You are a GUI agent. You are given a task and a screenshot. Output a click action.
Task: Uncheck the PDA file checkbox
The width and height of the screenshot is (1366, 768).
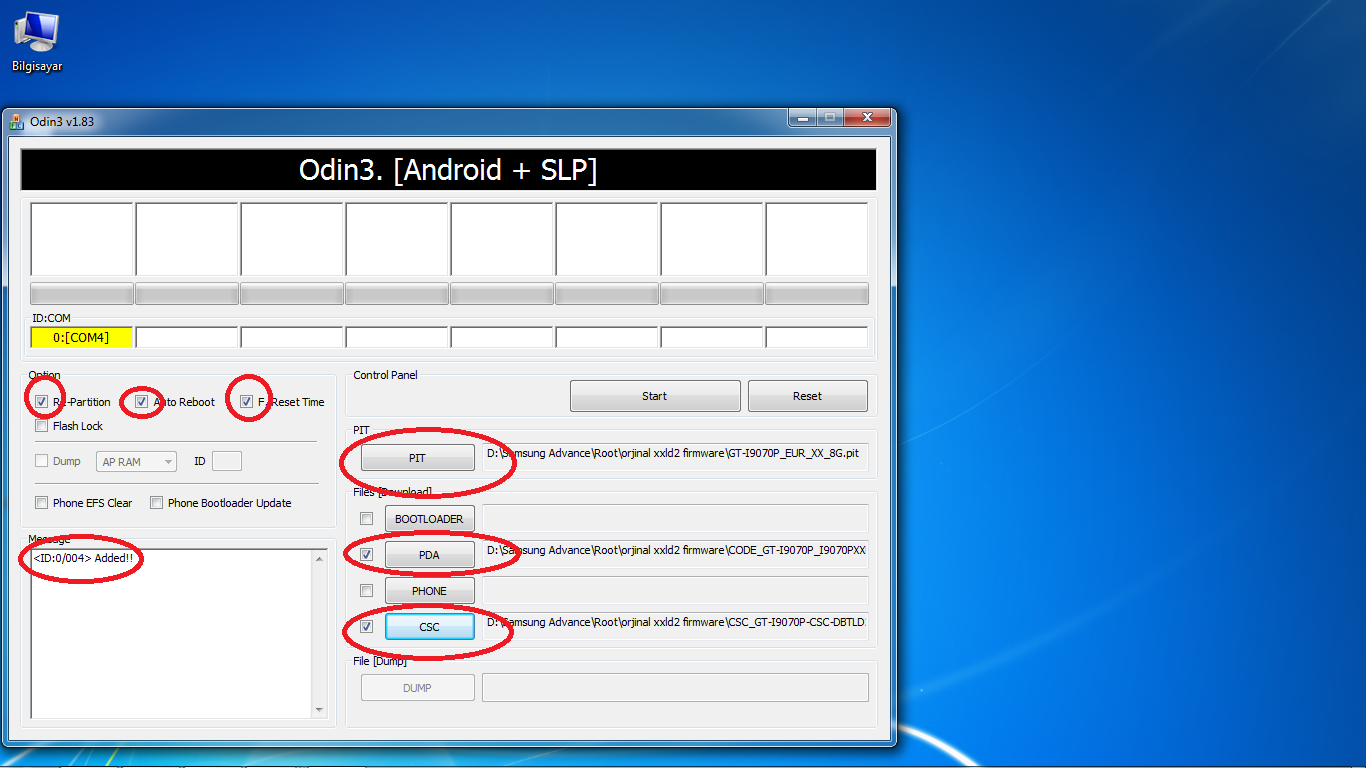click(x=367, y=554)
